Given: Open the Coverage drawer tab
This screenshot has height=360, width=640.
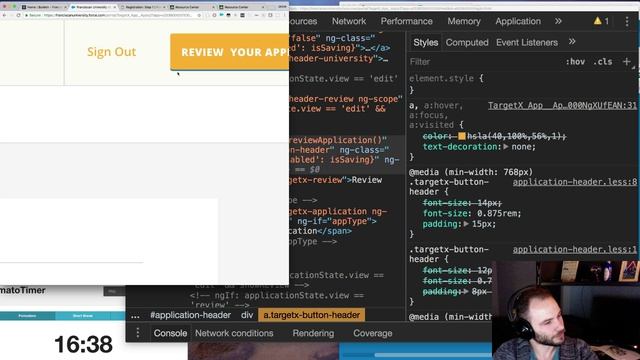Looking at the screenshot, I should click(373, 333).
